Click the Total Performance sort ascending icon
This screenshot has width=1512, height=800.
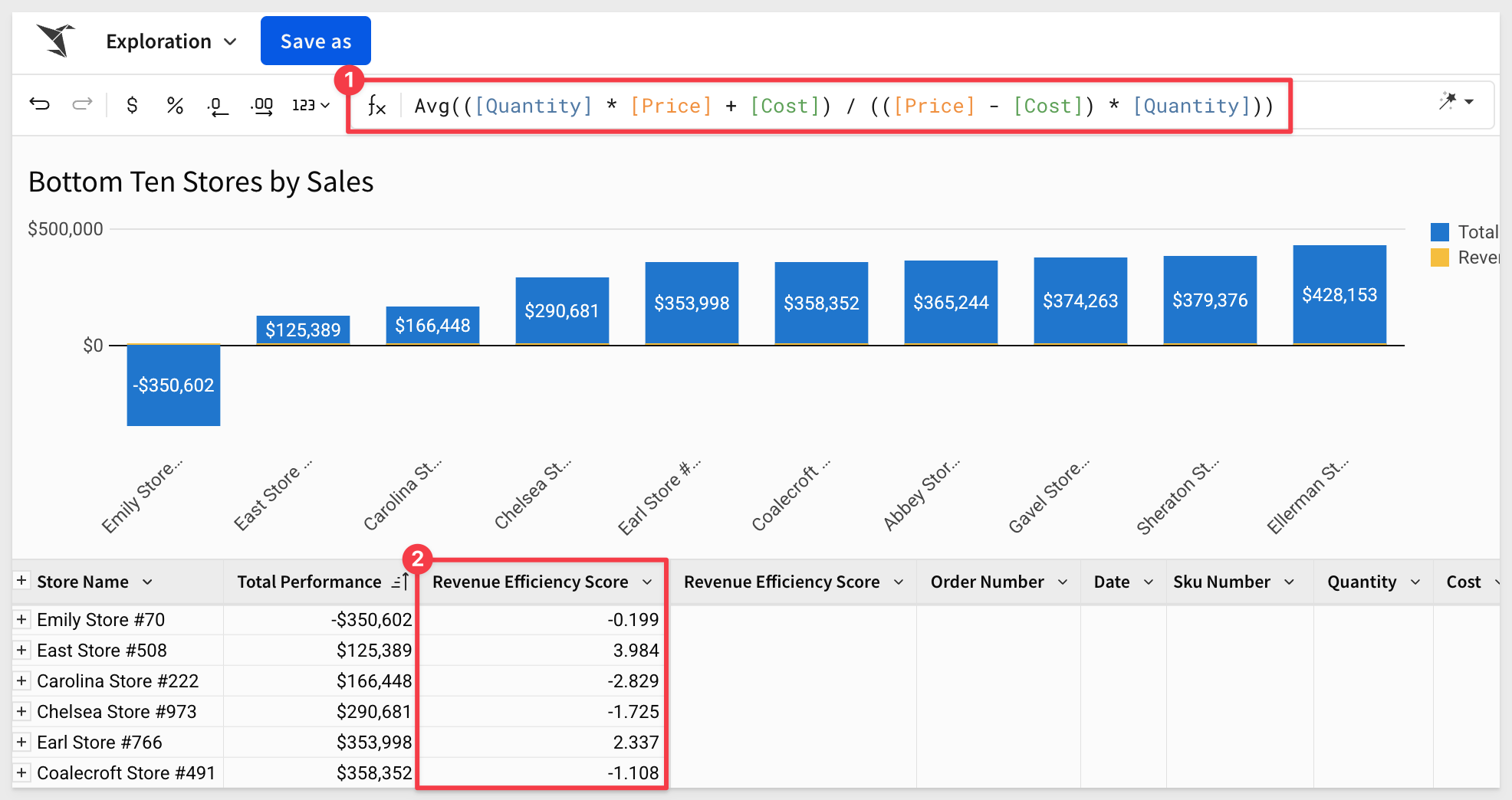tap(400, 582)
